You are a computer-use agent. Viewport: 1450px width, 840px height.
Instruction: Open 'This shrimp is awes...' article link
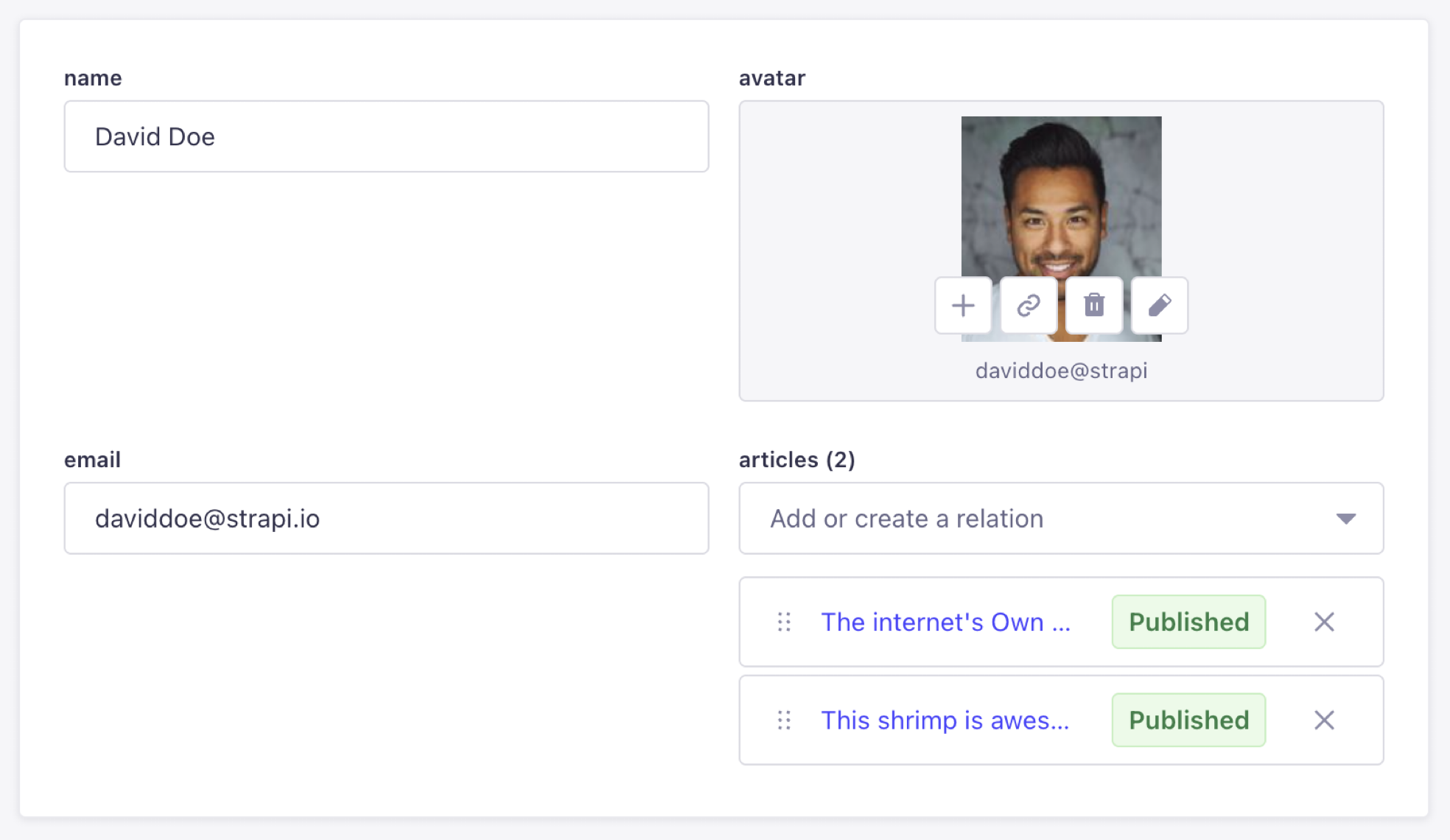945,720
